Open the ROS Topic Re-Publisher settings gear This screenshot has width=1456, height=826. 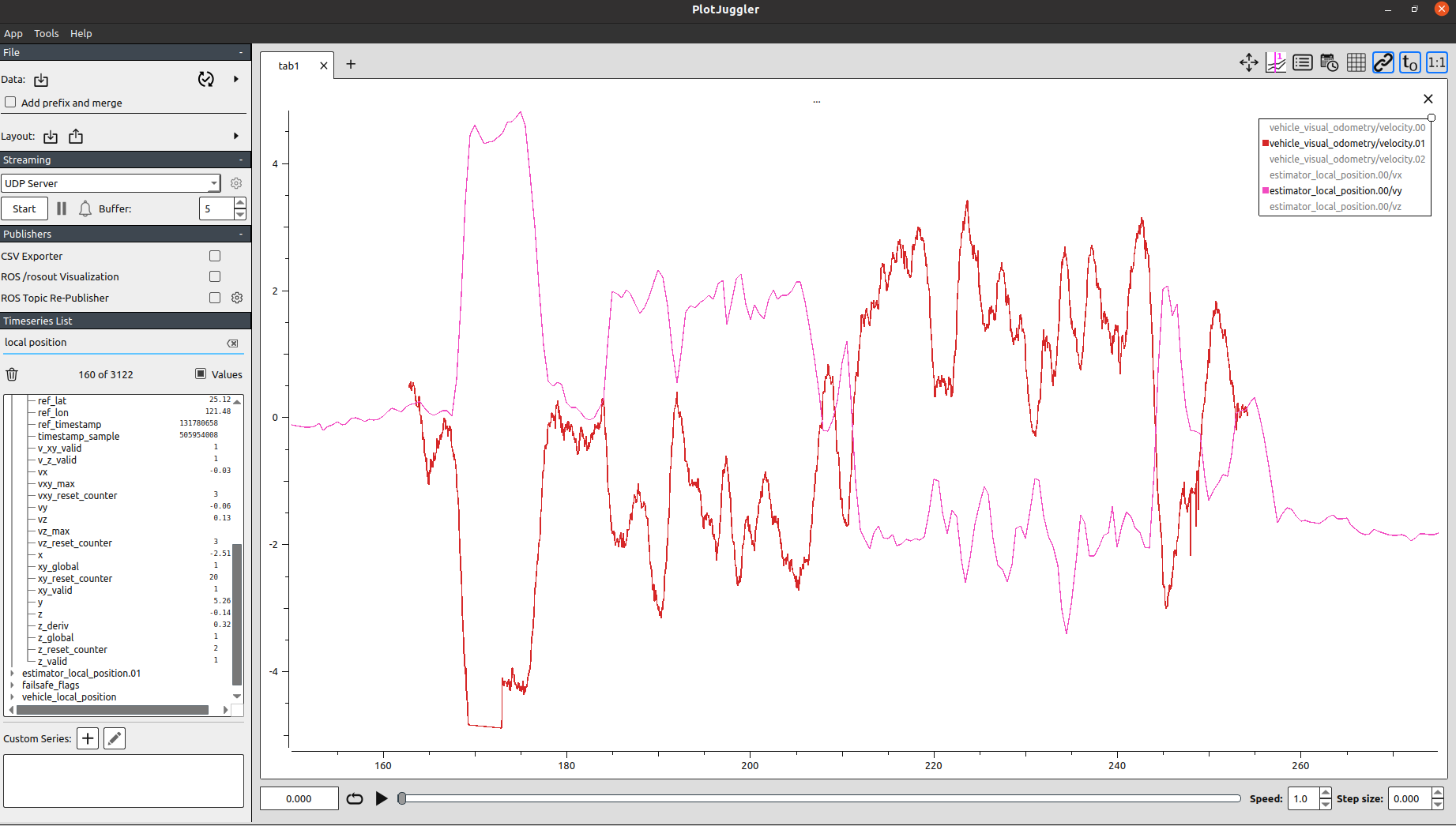click(x=237, y=298)
